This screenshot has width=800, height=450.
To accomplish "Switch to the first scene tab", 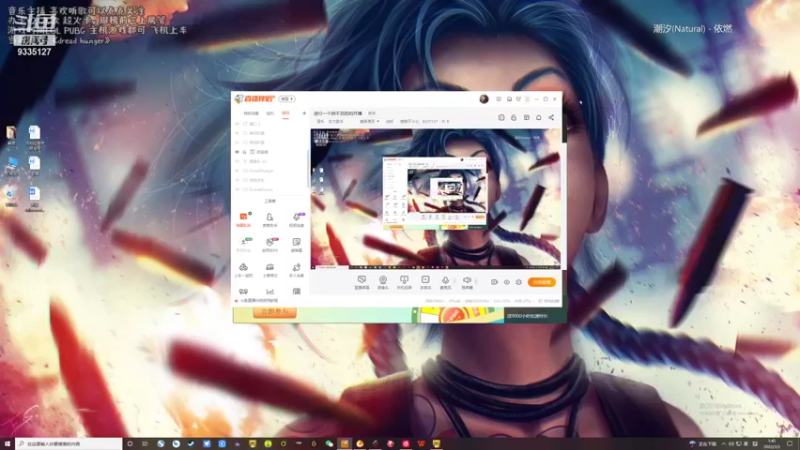I will tap(251, 113).
